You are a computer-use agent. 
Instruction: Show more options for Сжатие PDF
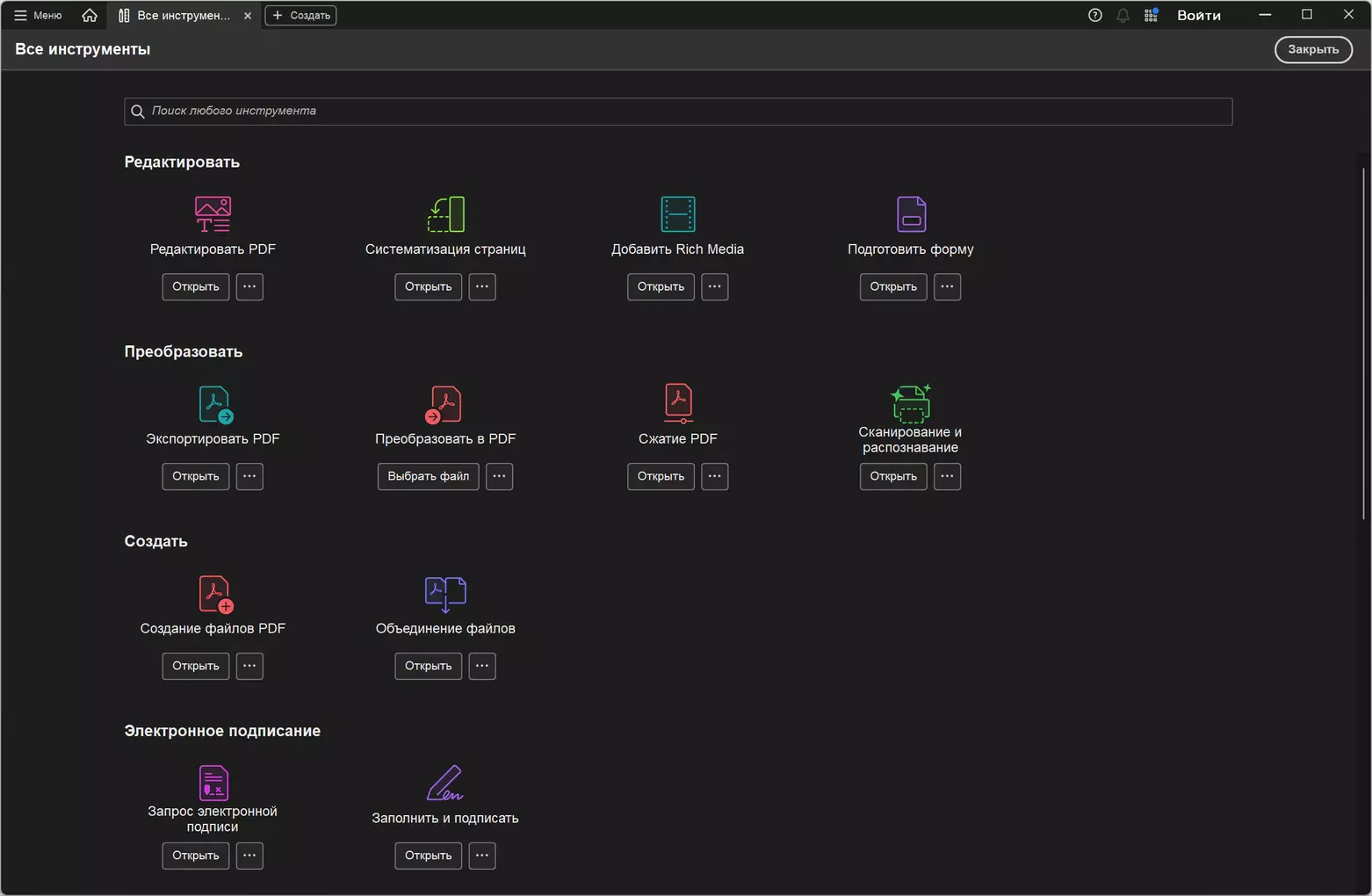tap(715, 476)
